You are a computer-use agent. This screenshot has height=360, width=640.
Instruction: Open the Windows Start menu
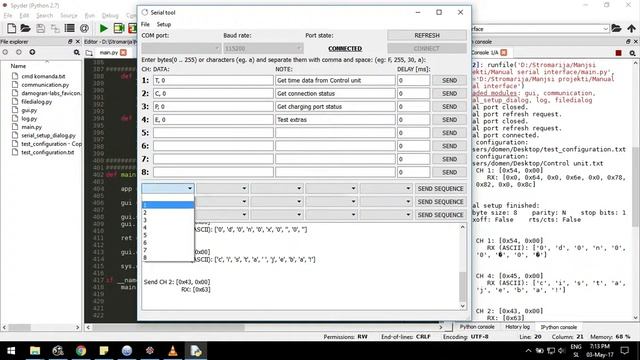(11, 351)
